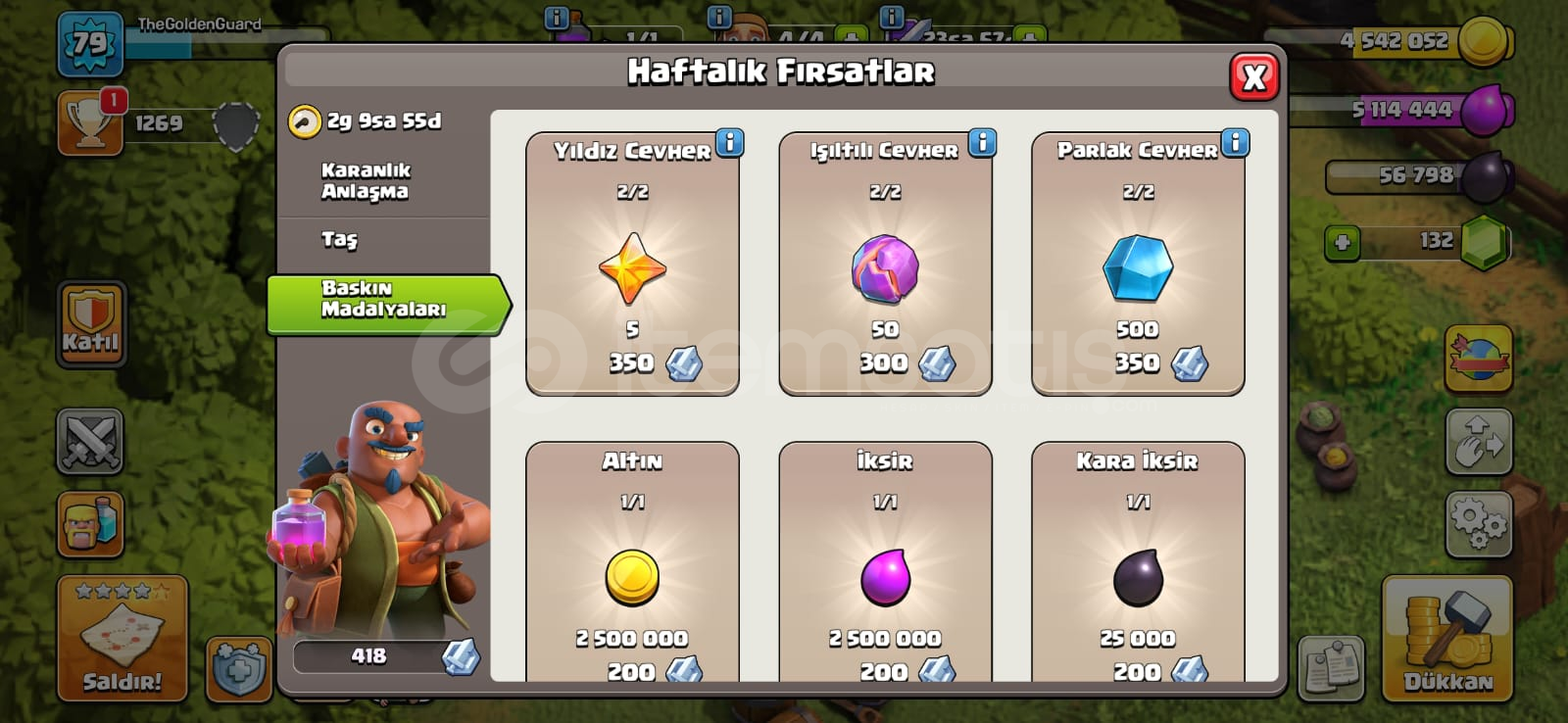Switch to the Taş tab
Image resolution: width=1568 pixels, height=723 pixels.
click(x=340, y=239)
